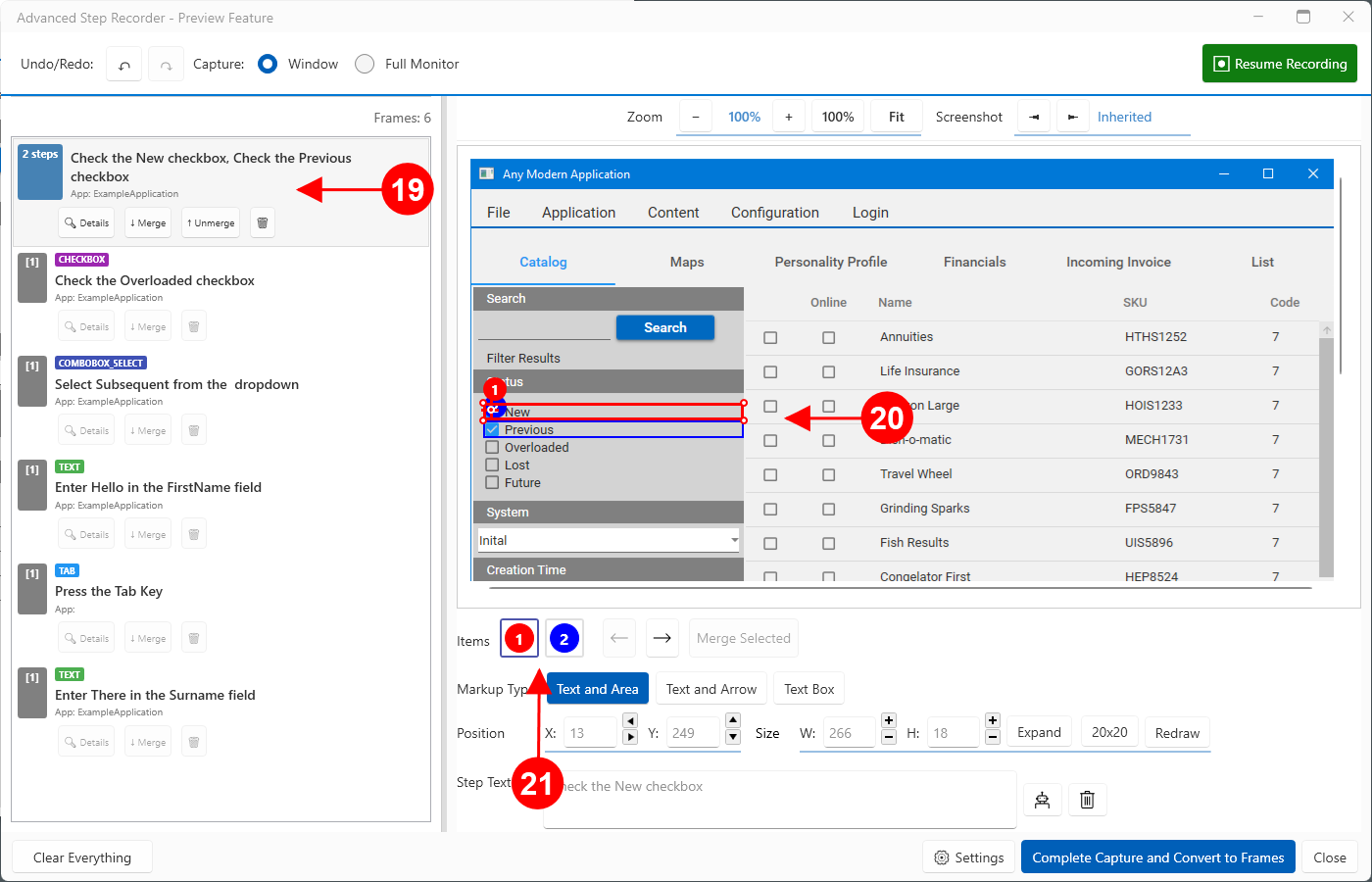Select Window capture radio button
This screenshot has width=1372, height=882.
268,64
